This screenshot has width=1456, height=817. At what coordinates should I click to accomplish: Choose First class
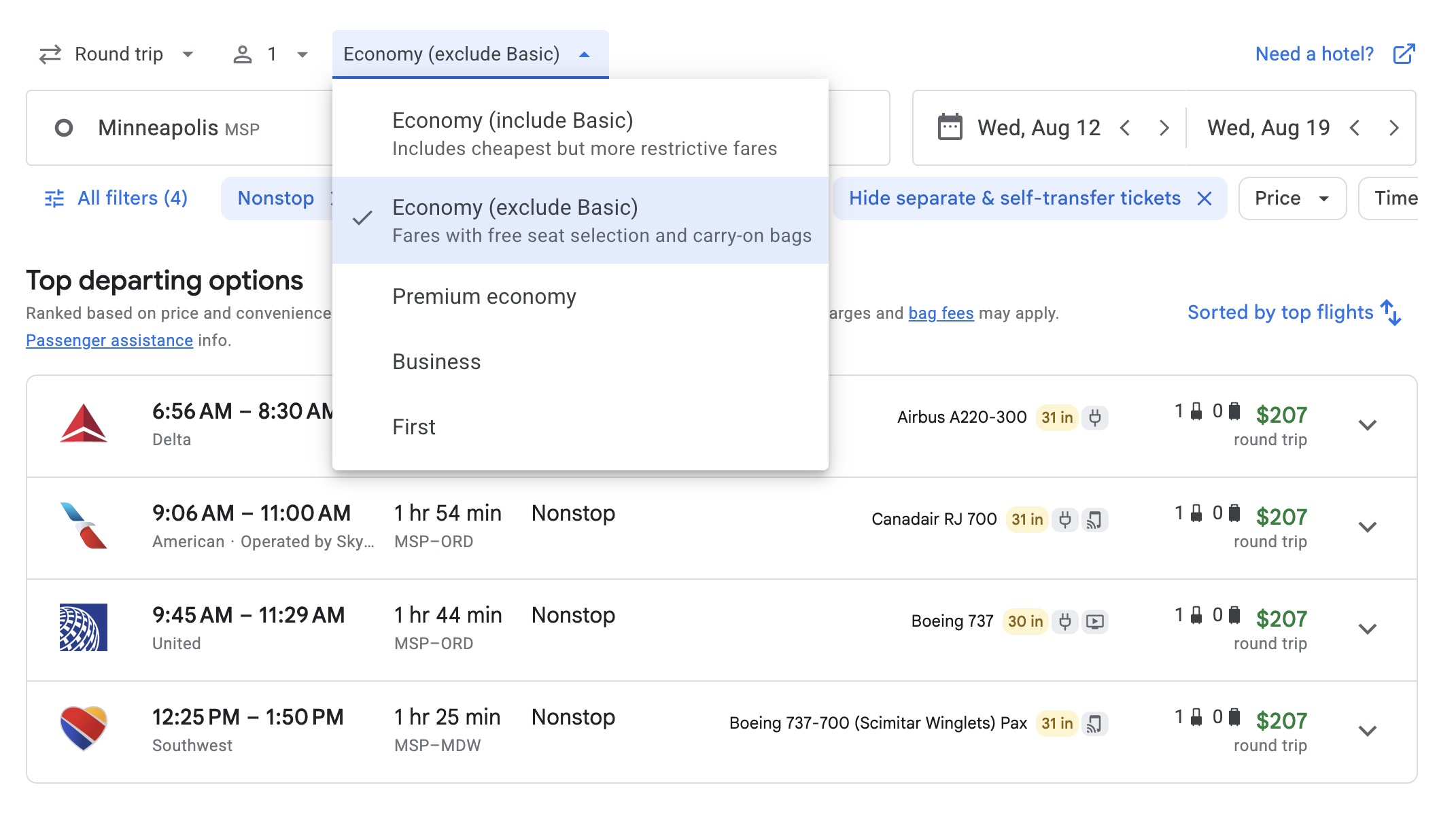[580, 427]
